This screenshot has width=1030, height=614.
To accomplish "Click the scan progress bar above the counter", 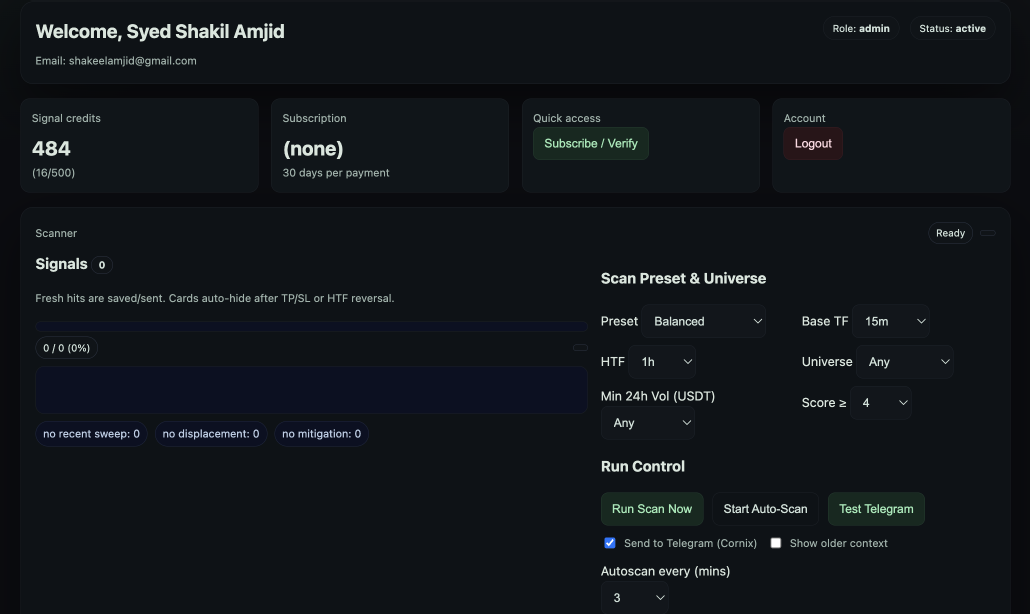I will click(311, 326).
